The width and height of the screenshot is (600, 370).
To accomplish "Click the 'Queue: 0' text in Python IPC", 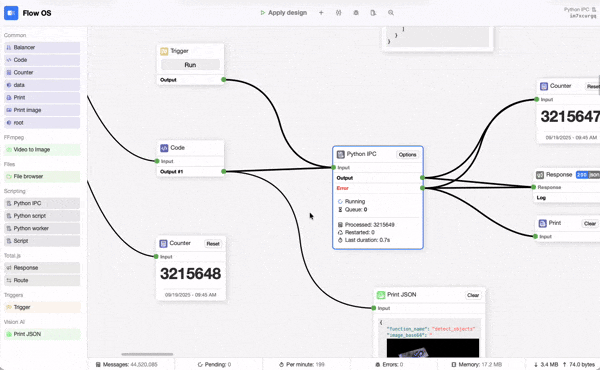I will [356, 210].
